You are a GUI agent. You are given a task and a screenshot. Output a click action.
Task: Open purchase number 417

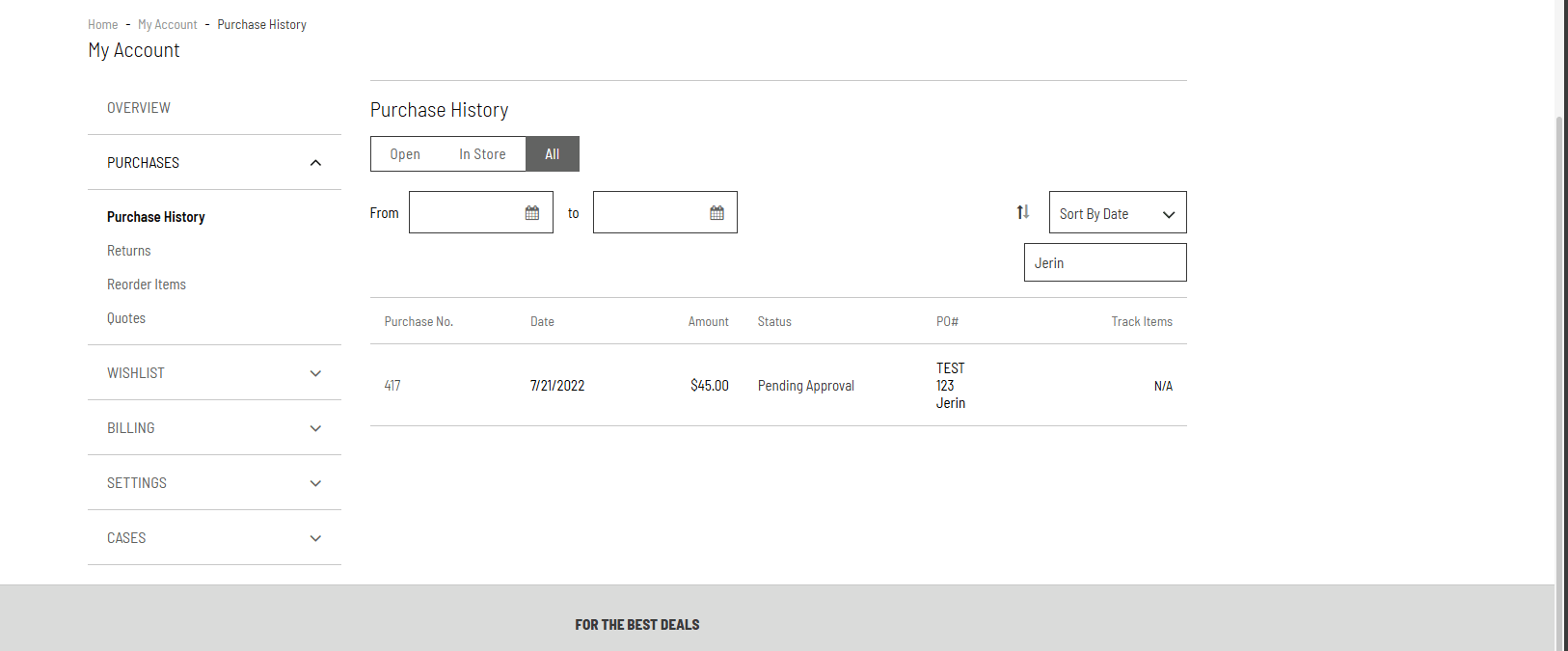coord(392,386)
